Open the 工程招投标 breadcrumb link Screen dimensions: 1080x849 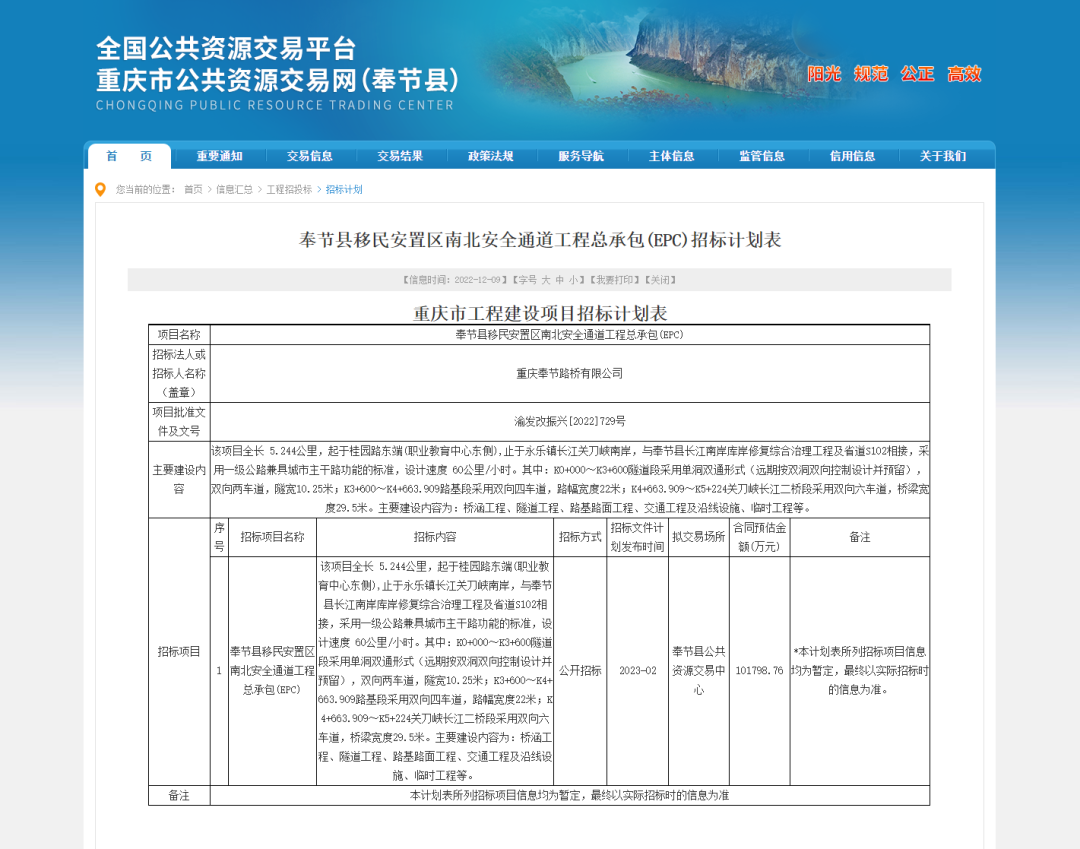coord(289,189)
